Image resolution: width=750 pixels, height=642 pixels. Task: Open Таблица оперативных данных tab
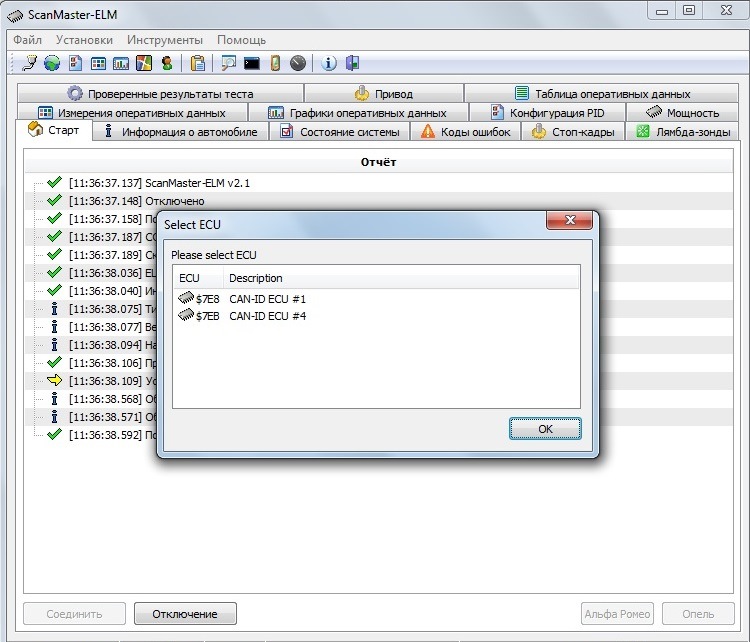[x=602, y=93]
